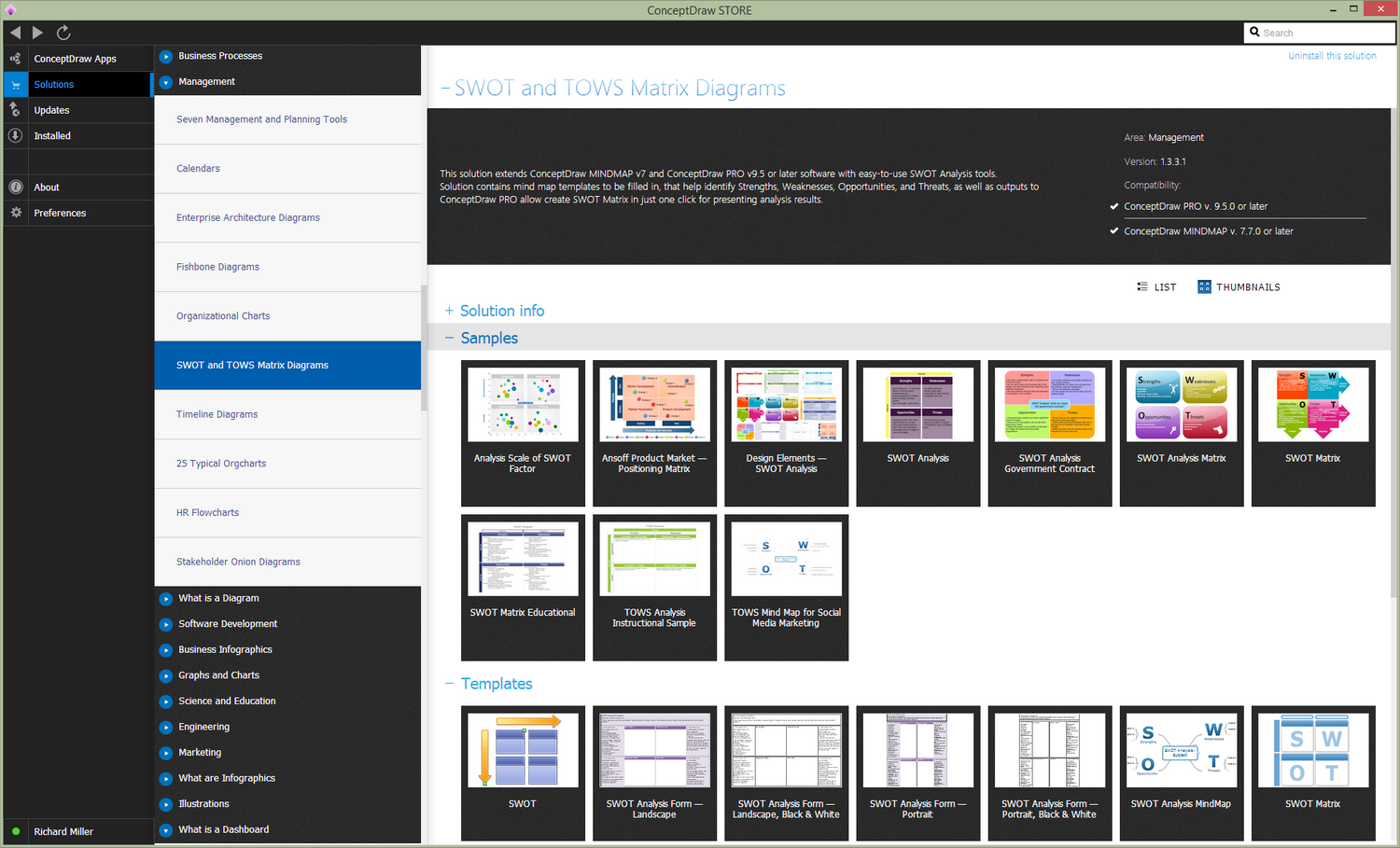1400x848 pixels.
Task: Expand the Solution info section
Action: point(449,311)
